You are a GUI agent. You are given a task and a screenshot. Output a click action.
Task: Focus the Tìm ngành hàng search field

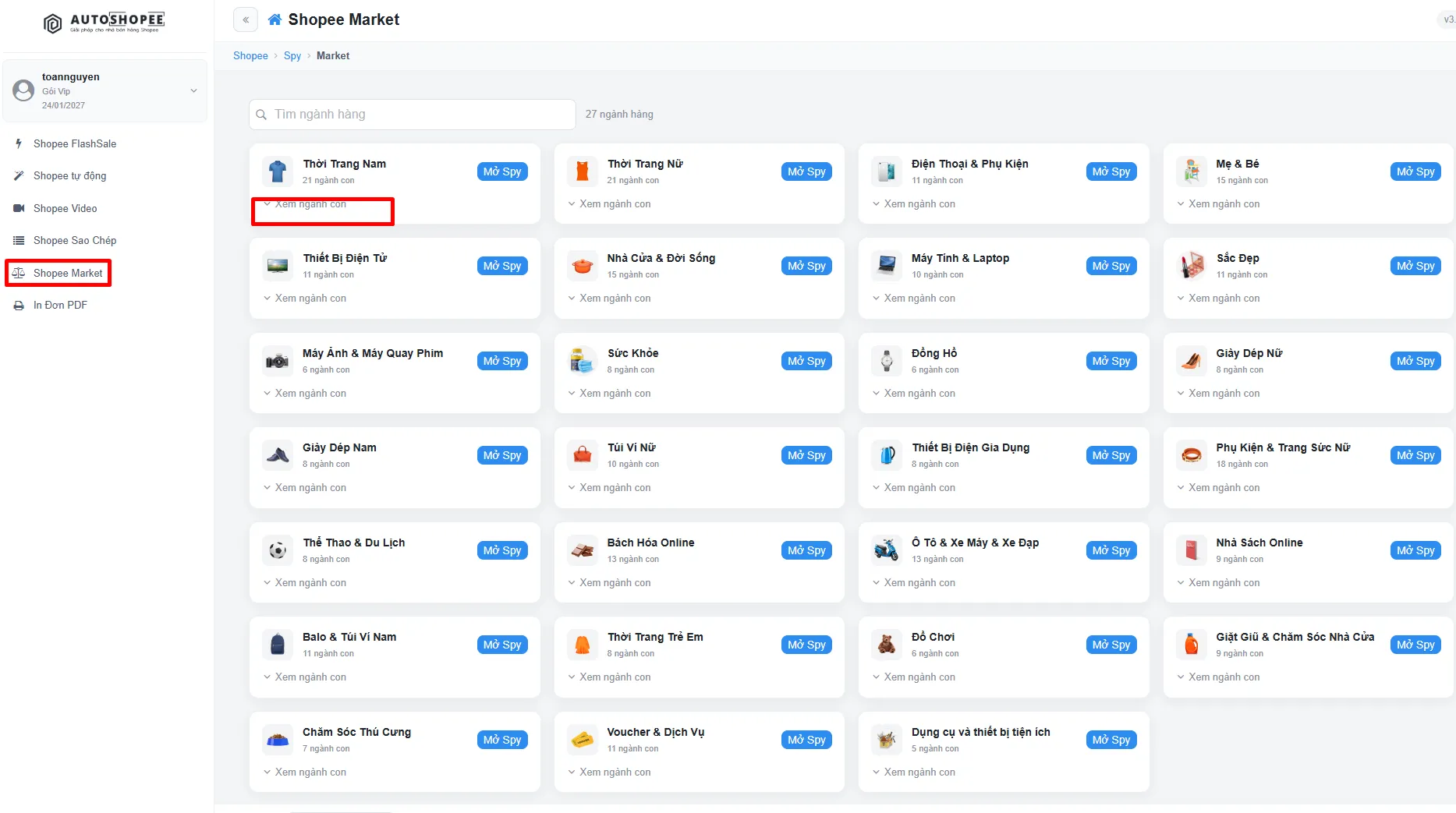412,115
